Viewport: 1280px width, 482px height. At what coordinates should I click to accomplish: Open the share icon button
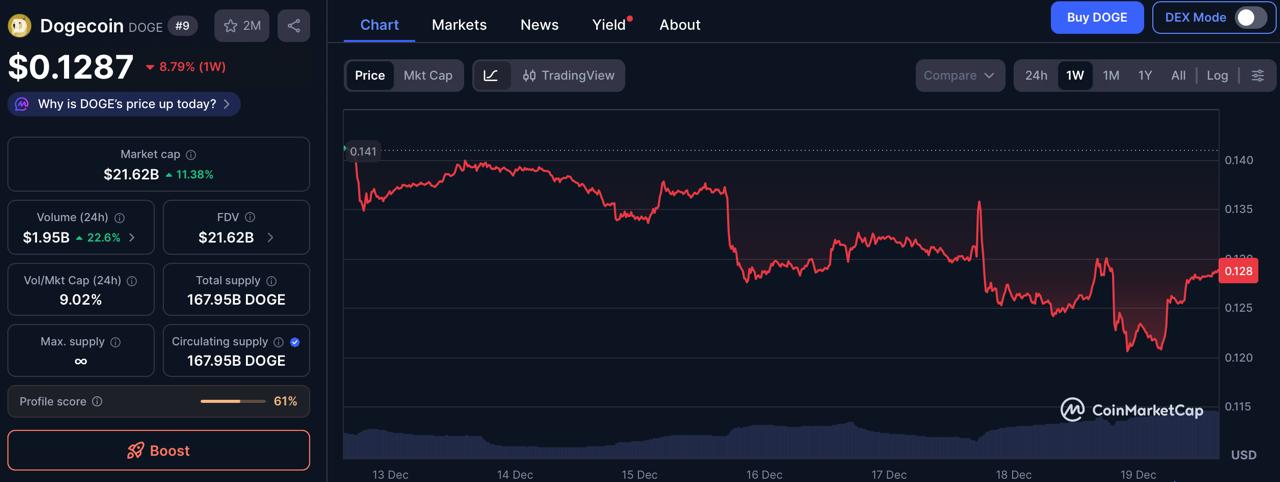[x=294, y=26]
